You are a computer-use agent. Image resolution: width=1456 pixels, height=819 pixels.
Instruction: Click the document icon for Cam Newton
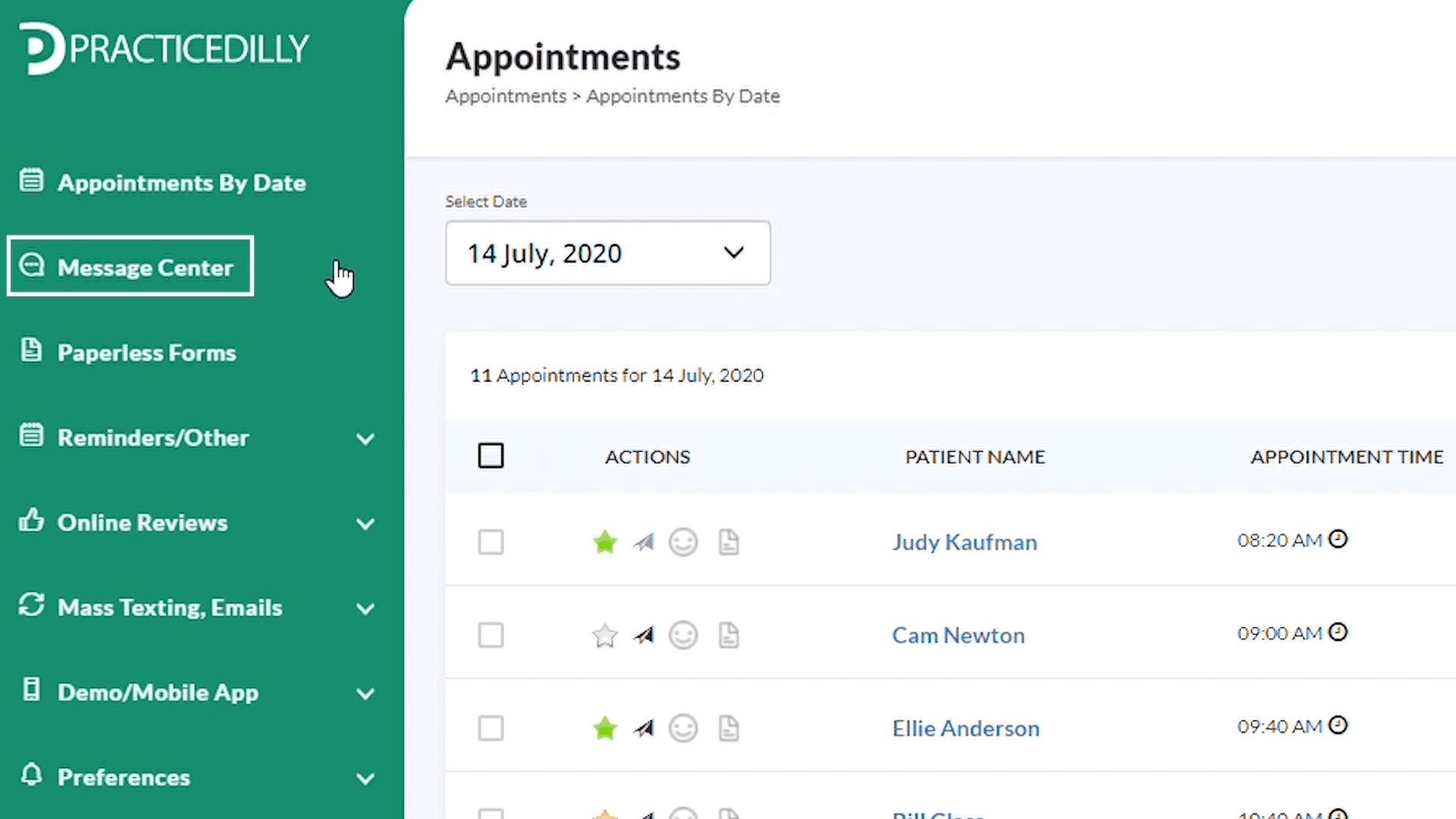(x=729, y=635)
